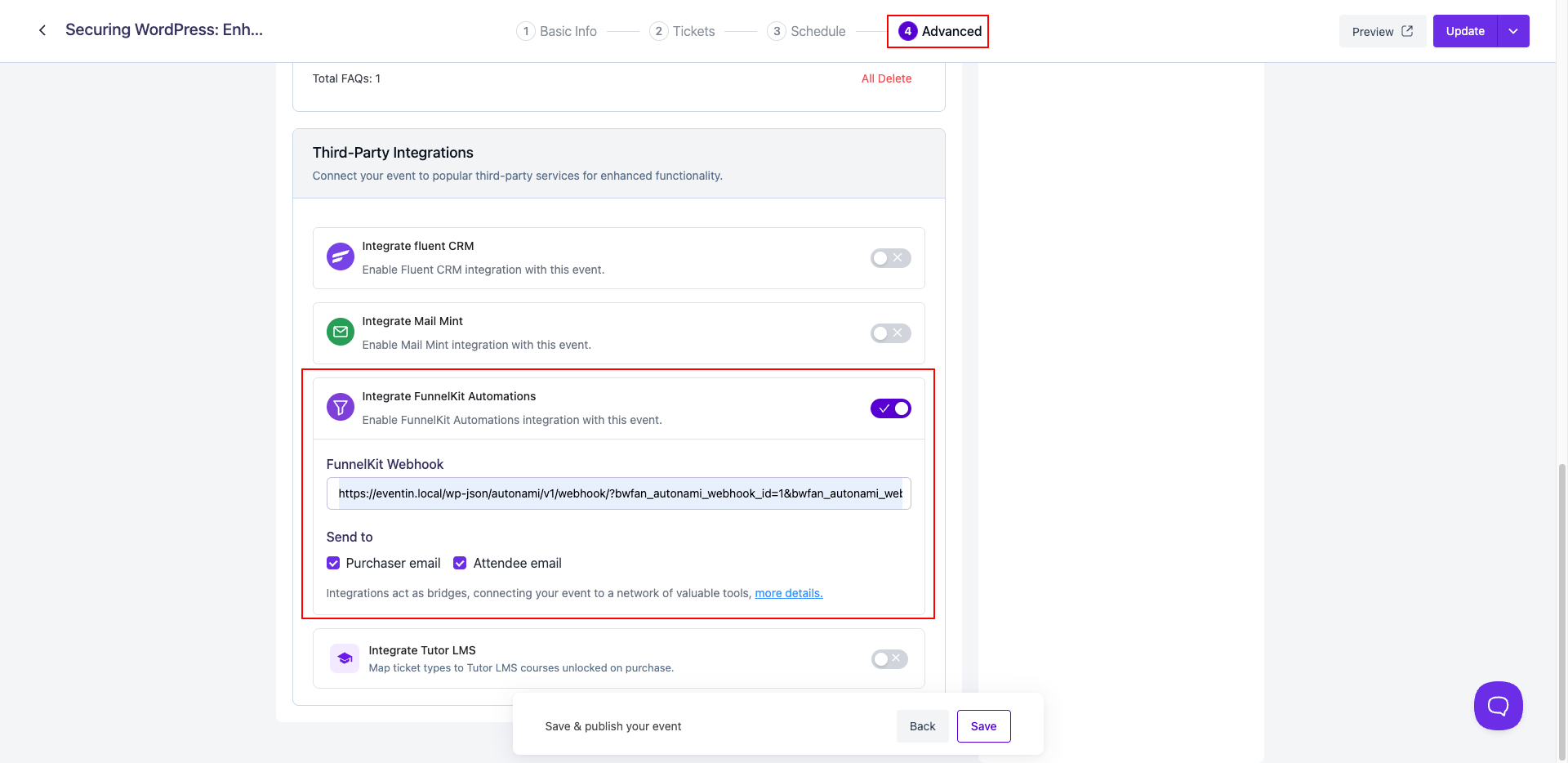Click the 'Integrate Tutor LMS' label
Screen dimensions: 1568x763
(x=422, y=650)
